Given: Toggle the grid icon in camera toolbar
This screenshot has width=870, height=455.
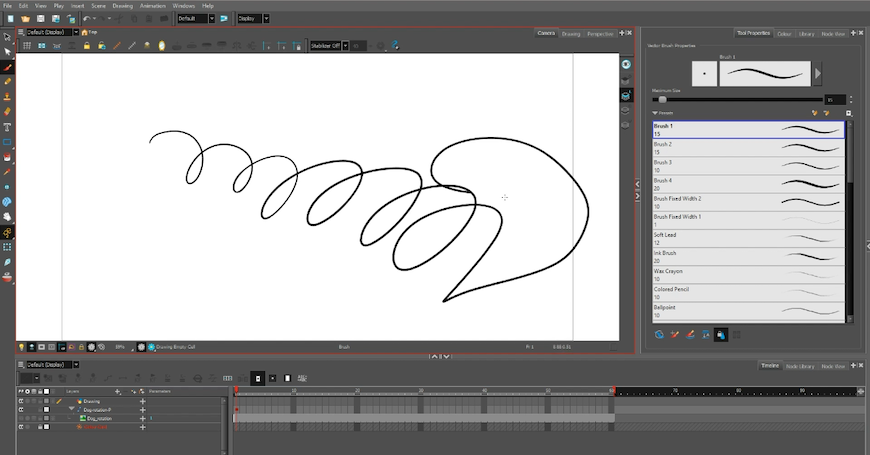Looking at the screenshot, I should tap(27, 46).
